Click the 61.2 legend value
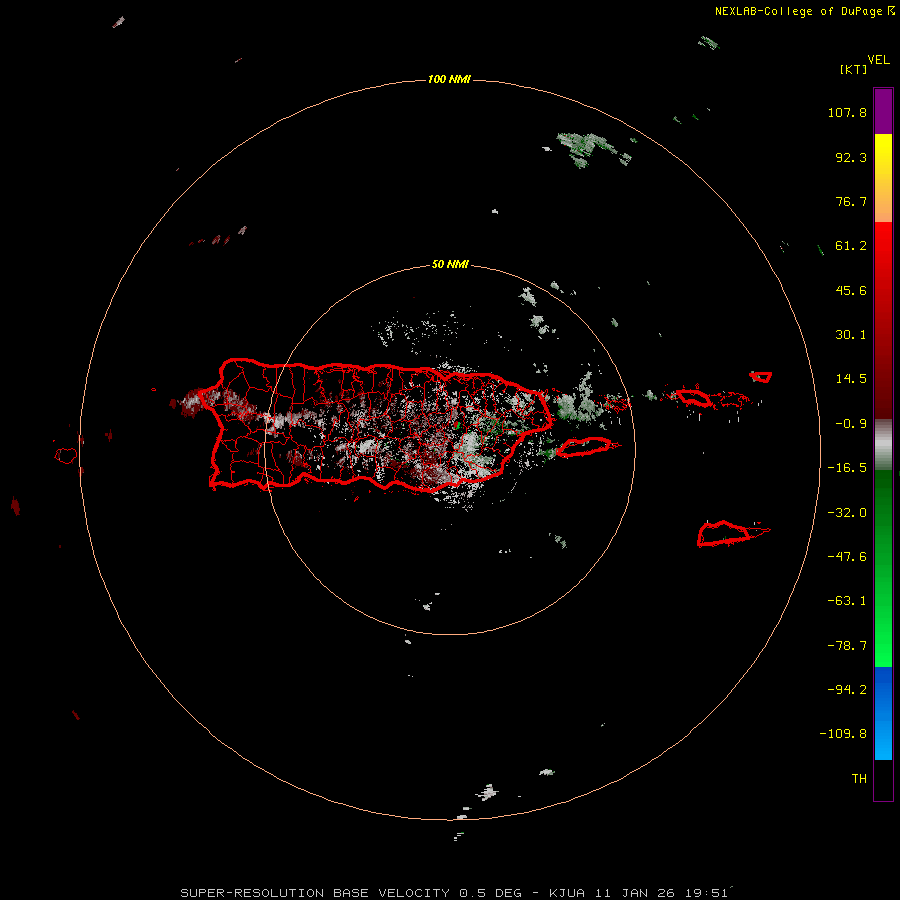Viewport: 900px width, 900px height. (851, 246)
